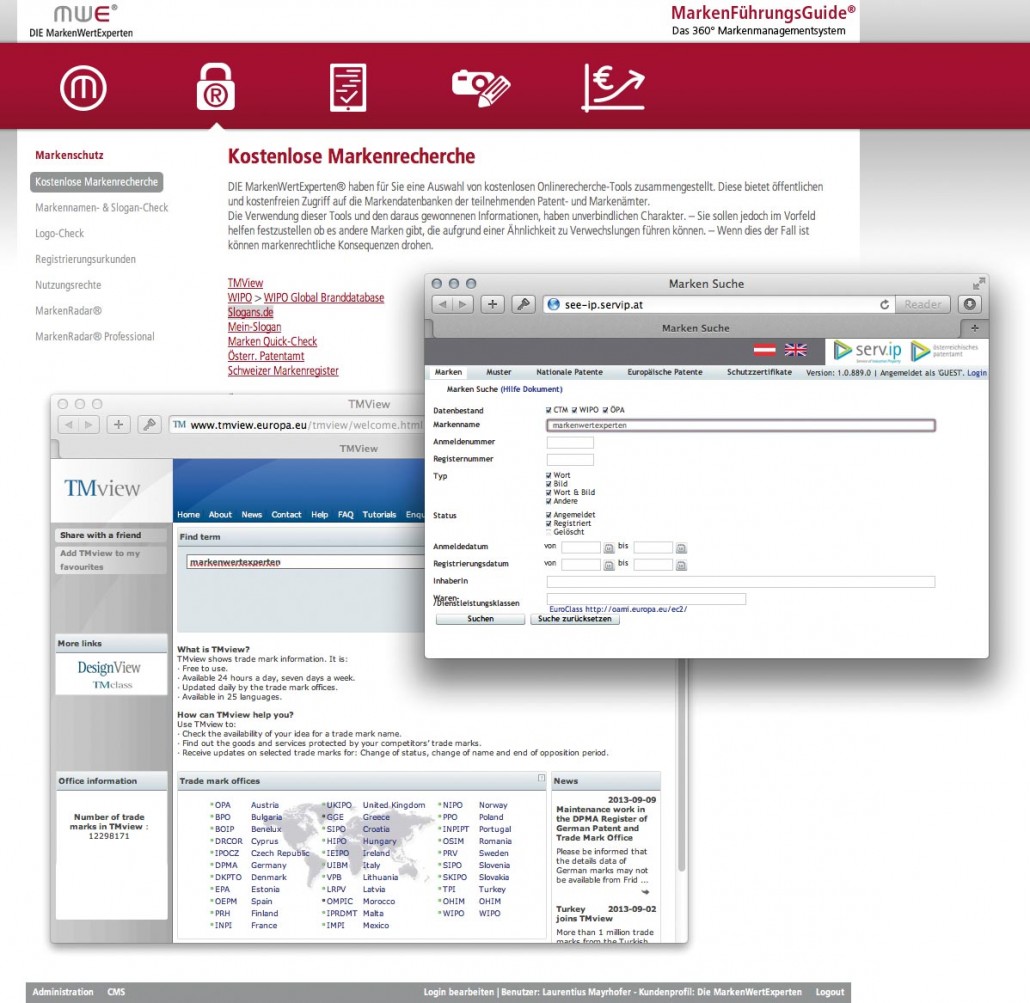Viewport: 1030px width, 1003px height.
Task: Switch to British flag language
Action: click(x=795, y=350)
